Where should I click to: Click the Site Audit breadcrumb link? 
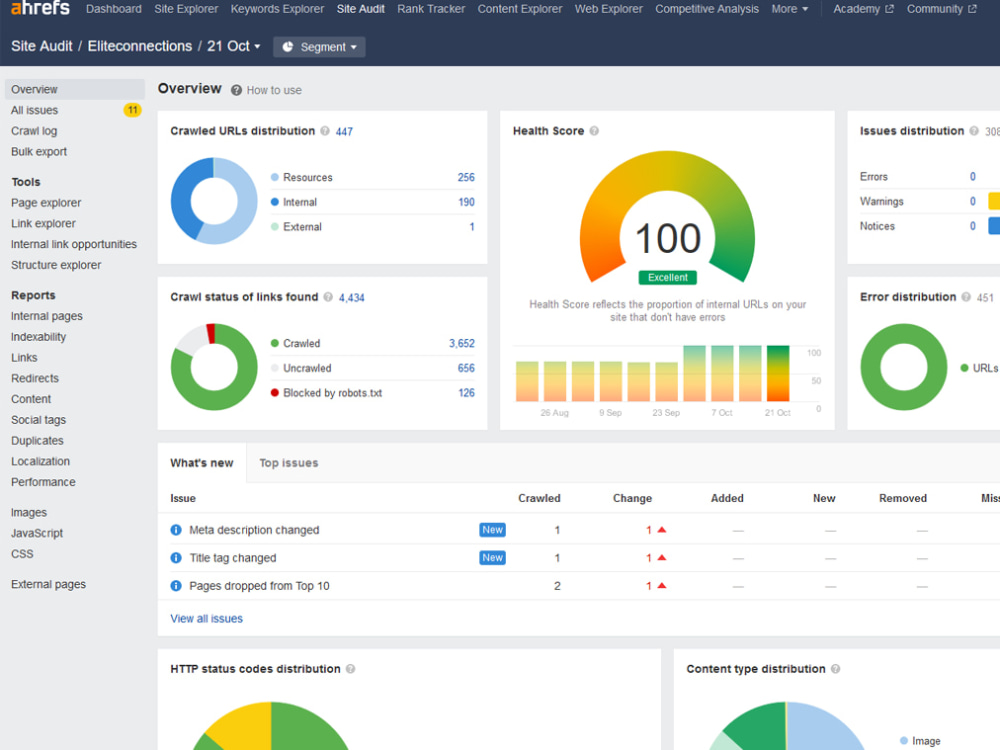pos(41,47)
